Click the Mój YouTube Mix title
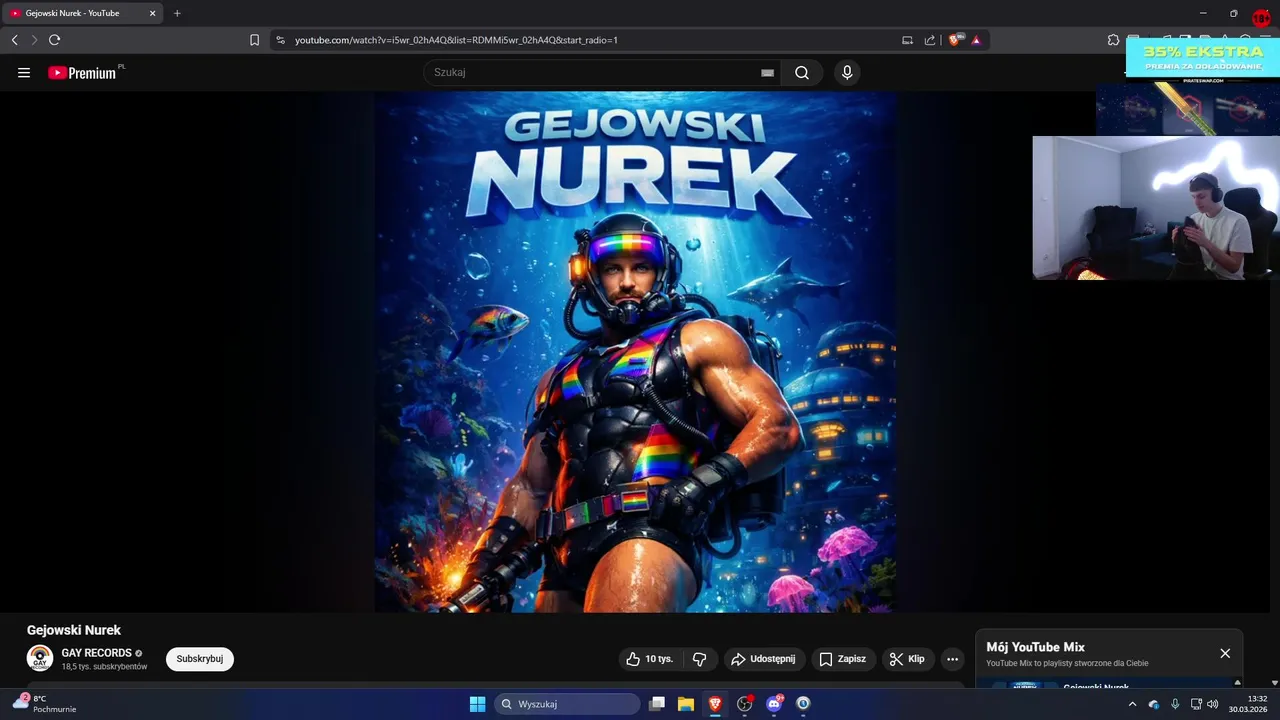Viewport: 1280px width, 720px height. pyautogui.click(x=1035, y=647)
